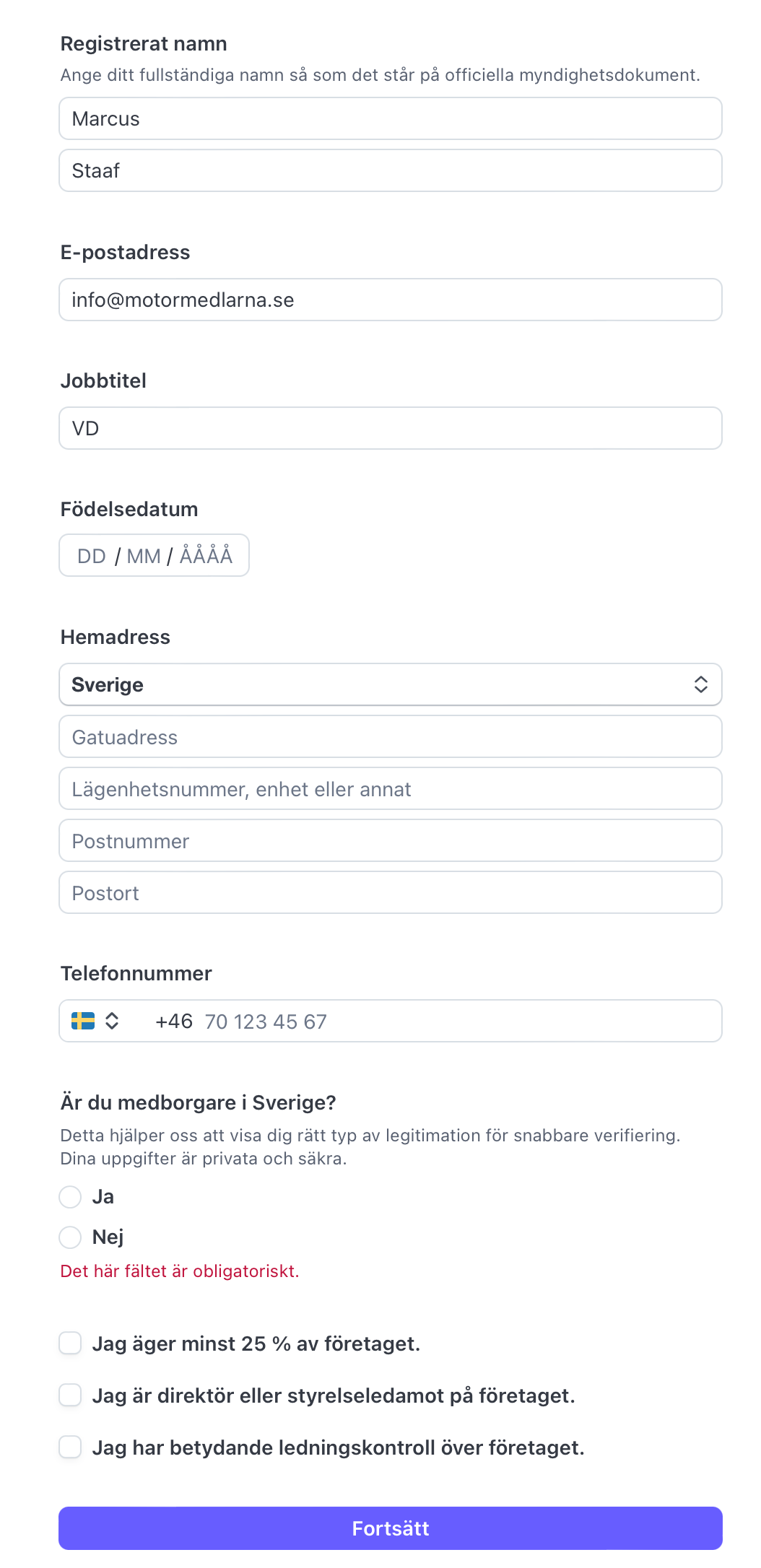Enable betydande ledningskontroll checkbox
The image size is (761, 1568).
coord(70,1447)
